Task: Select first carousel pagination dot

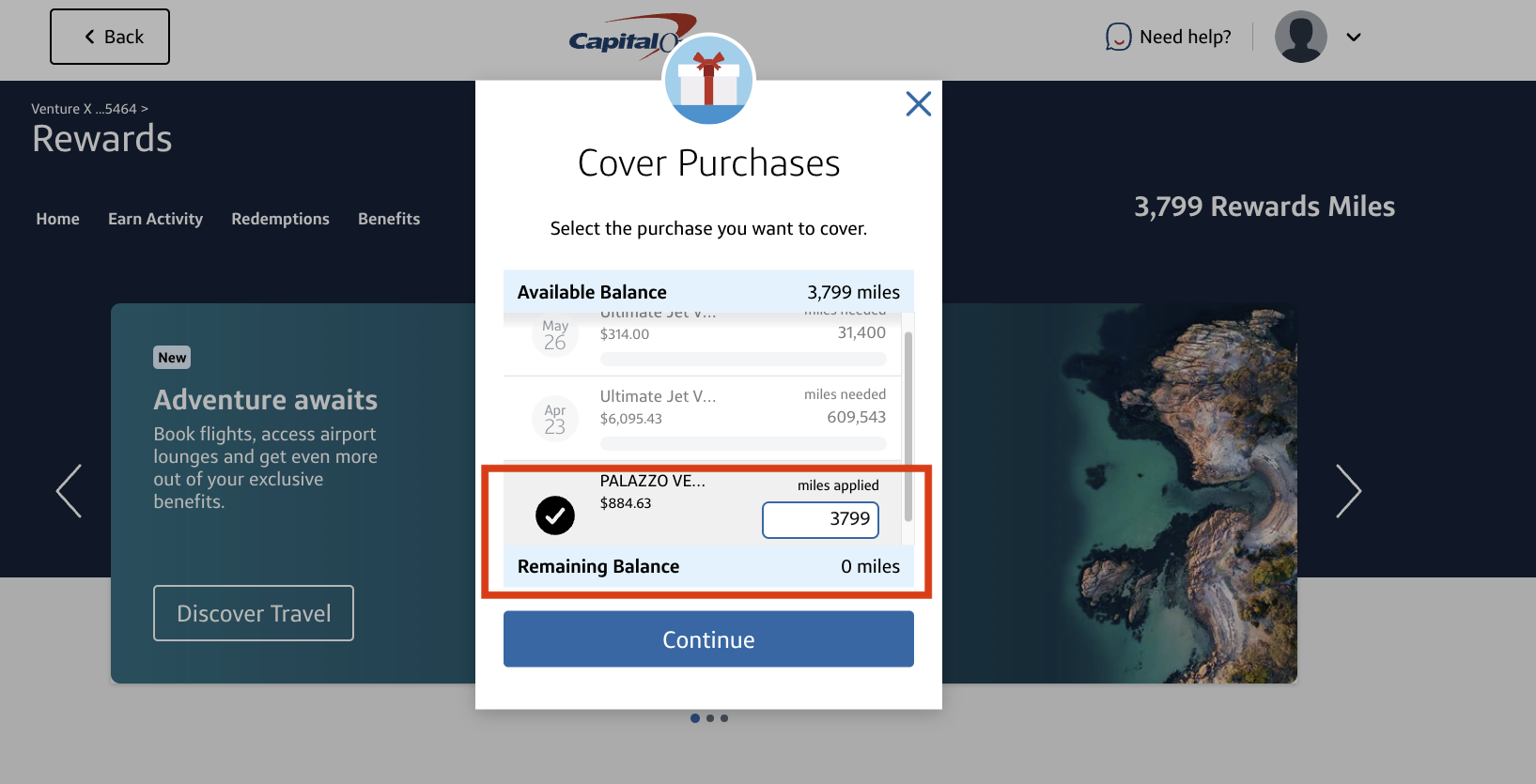Action: [x=695, y=718]
